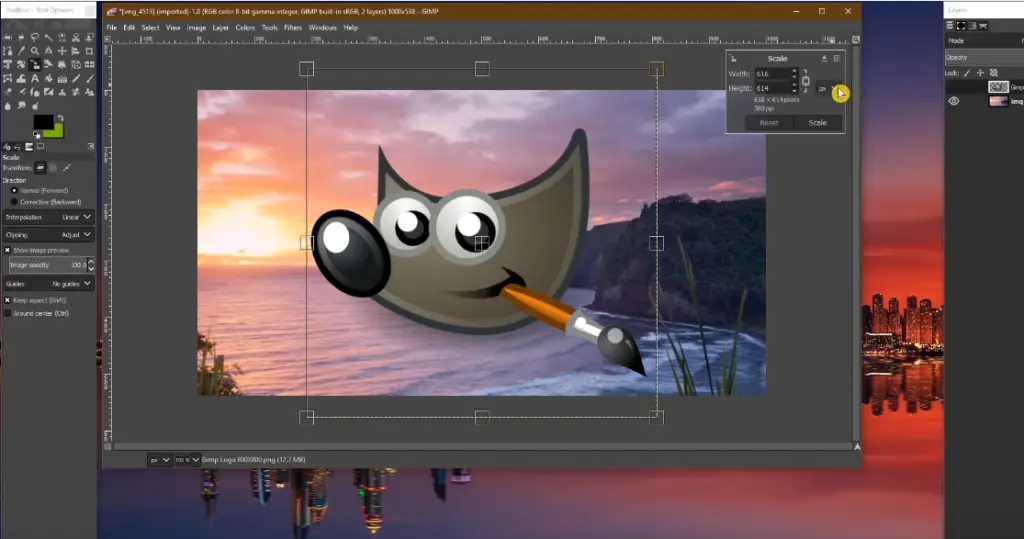Click the green background color swatch
Image resolution: width=1024 pixels, height=539 pixels.
[57, 132]
